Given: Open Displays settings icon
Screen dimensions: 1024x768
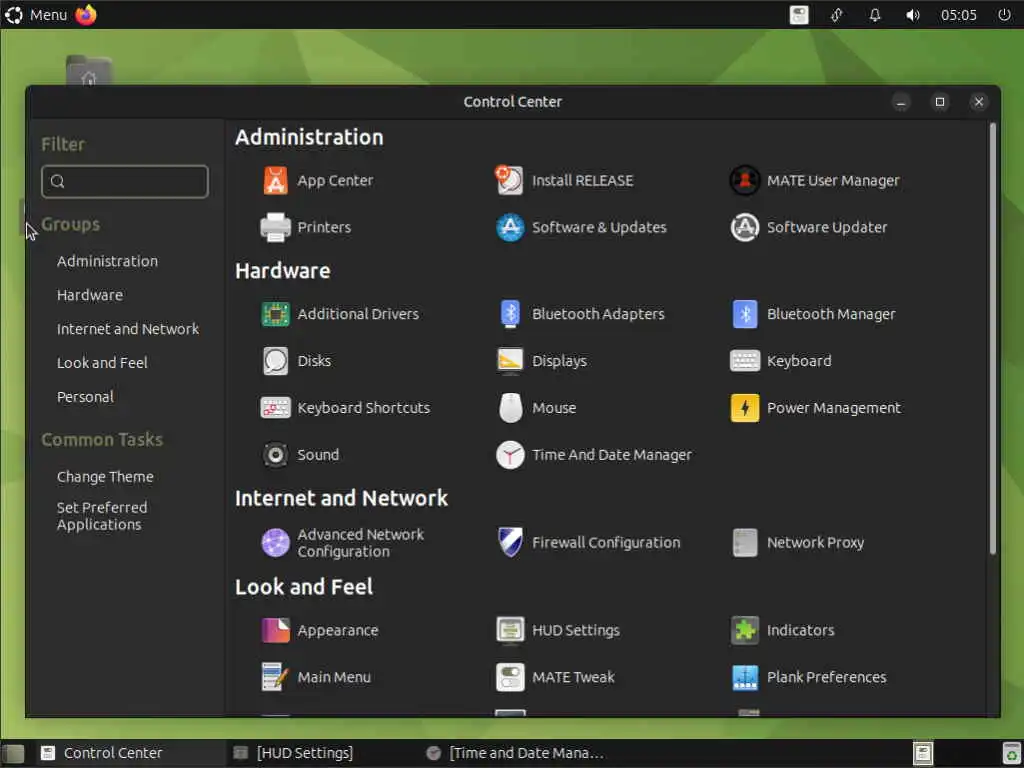Looking at the screenshot, I should [509, 361].
